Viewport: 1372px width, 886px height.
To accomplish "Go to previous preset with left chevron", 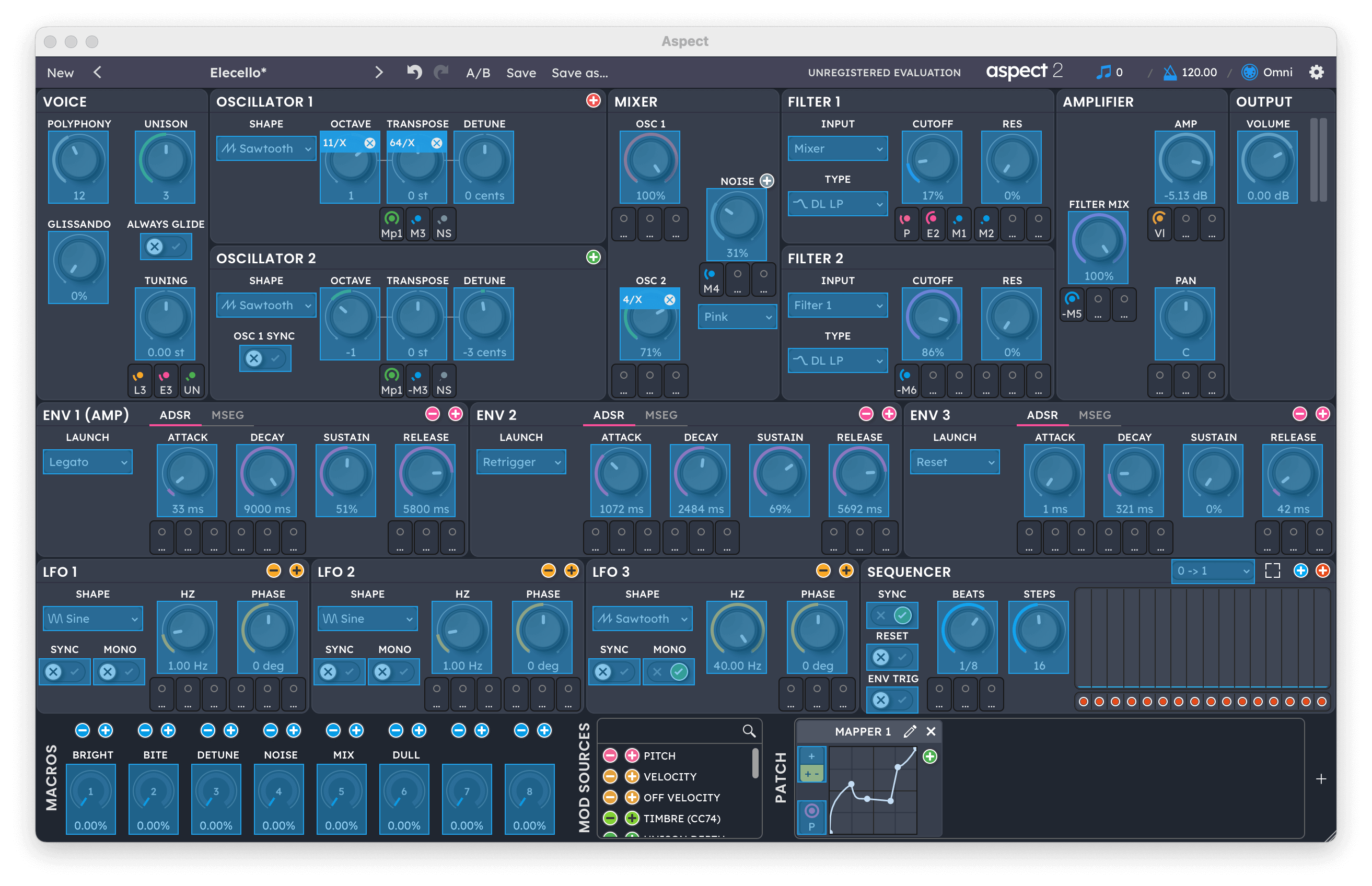I will (x=97, y=72).
